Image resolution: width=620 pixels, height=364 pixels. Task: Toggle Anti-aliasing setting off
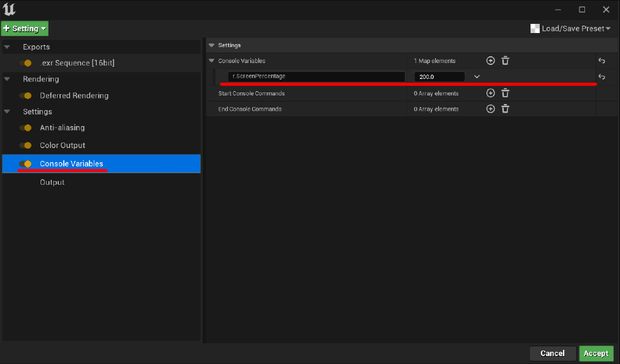point(26,128)
